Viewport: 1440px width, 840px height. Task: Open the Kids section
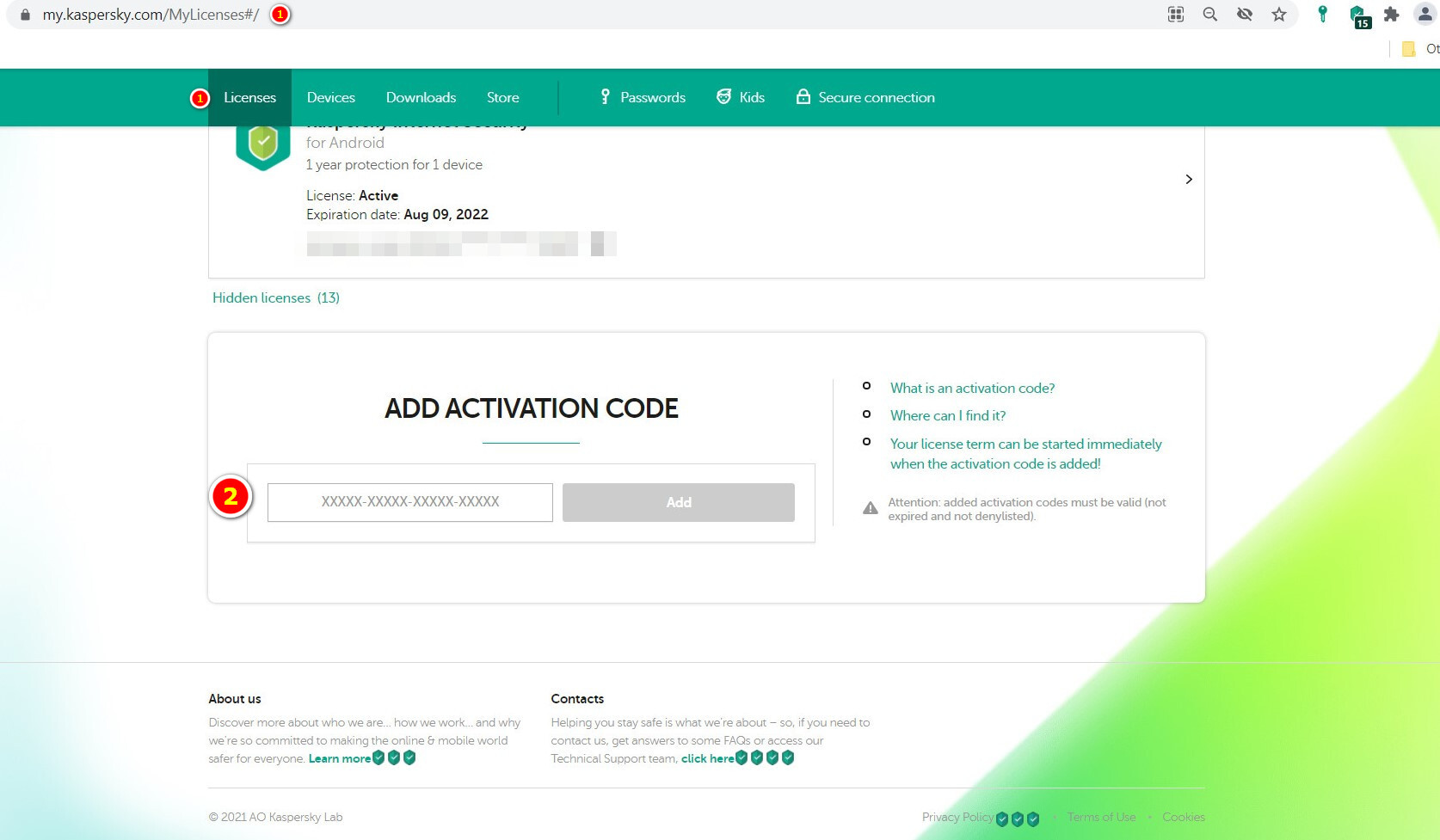741,97
